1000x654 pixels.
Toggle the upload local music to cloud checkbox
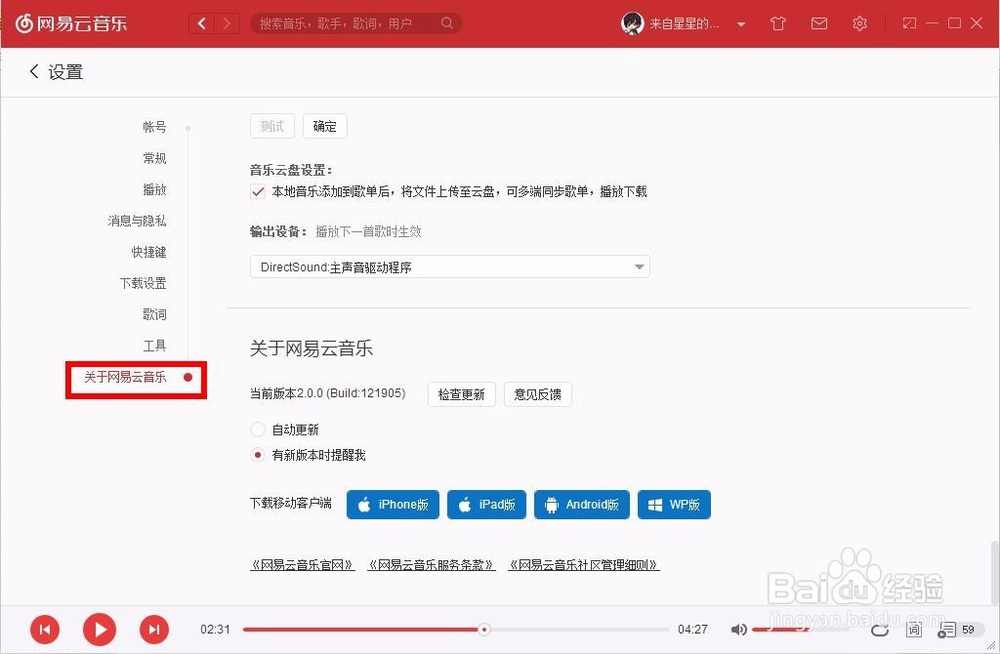point(258,191)
